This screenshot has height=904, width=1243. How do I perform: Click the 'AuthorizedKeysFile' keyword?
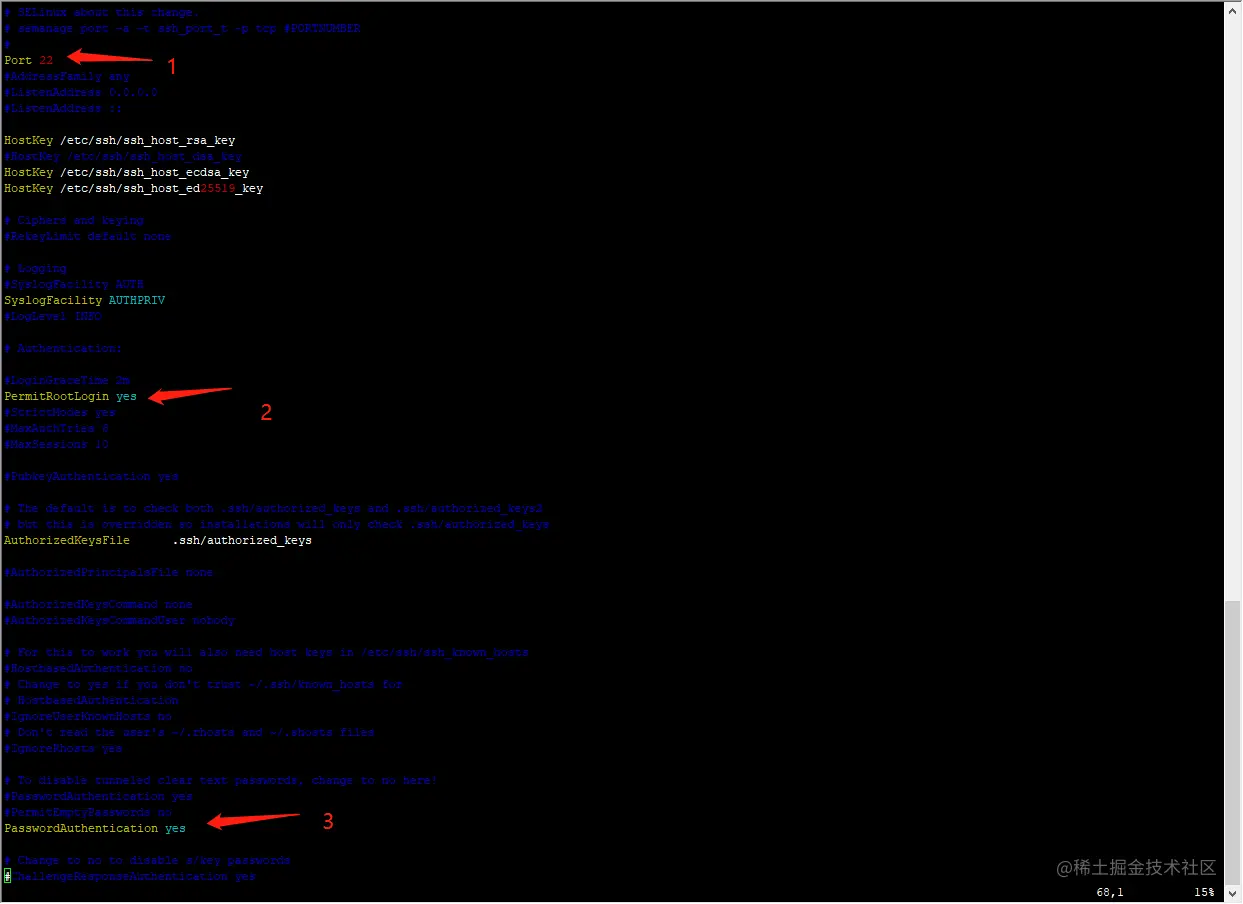coord(66,541)
